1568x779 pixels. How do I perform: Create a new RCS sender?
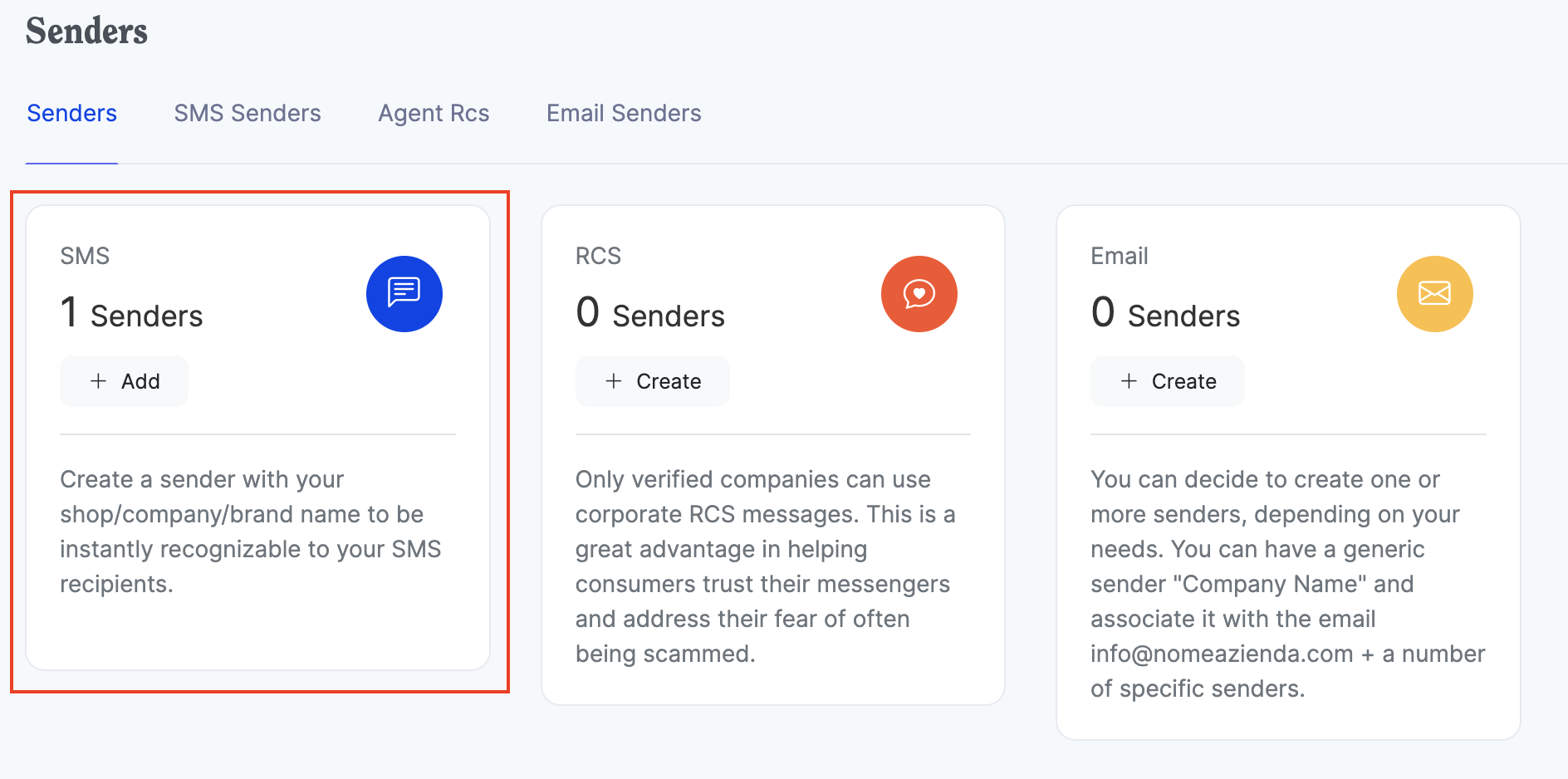coord(653,381)
